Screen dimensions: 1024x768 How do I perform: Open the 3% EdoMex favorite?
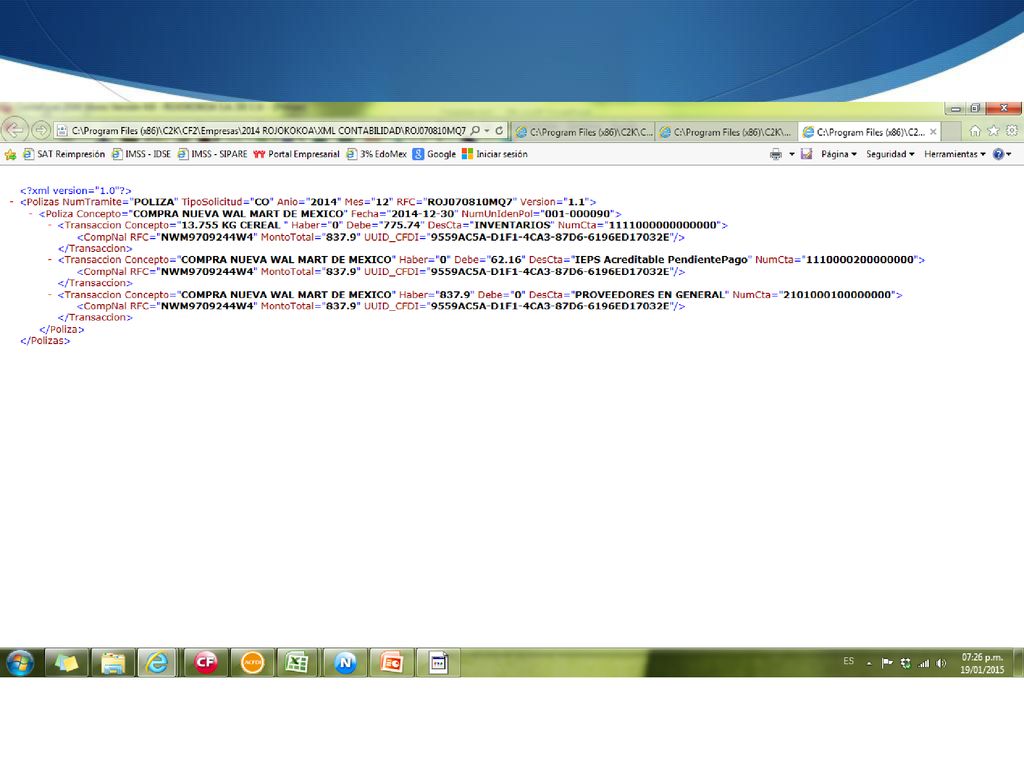[x=377, y=154]
